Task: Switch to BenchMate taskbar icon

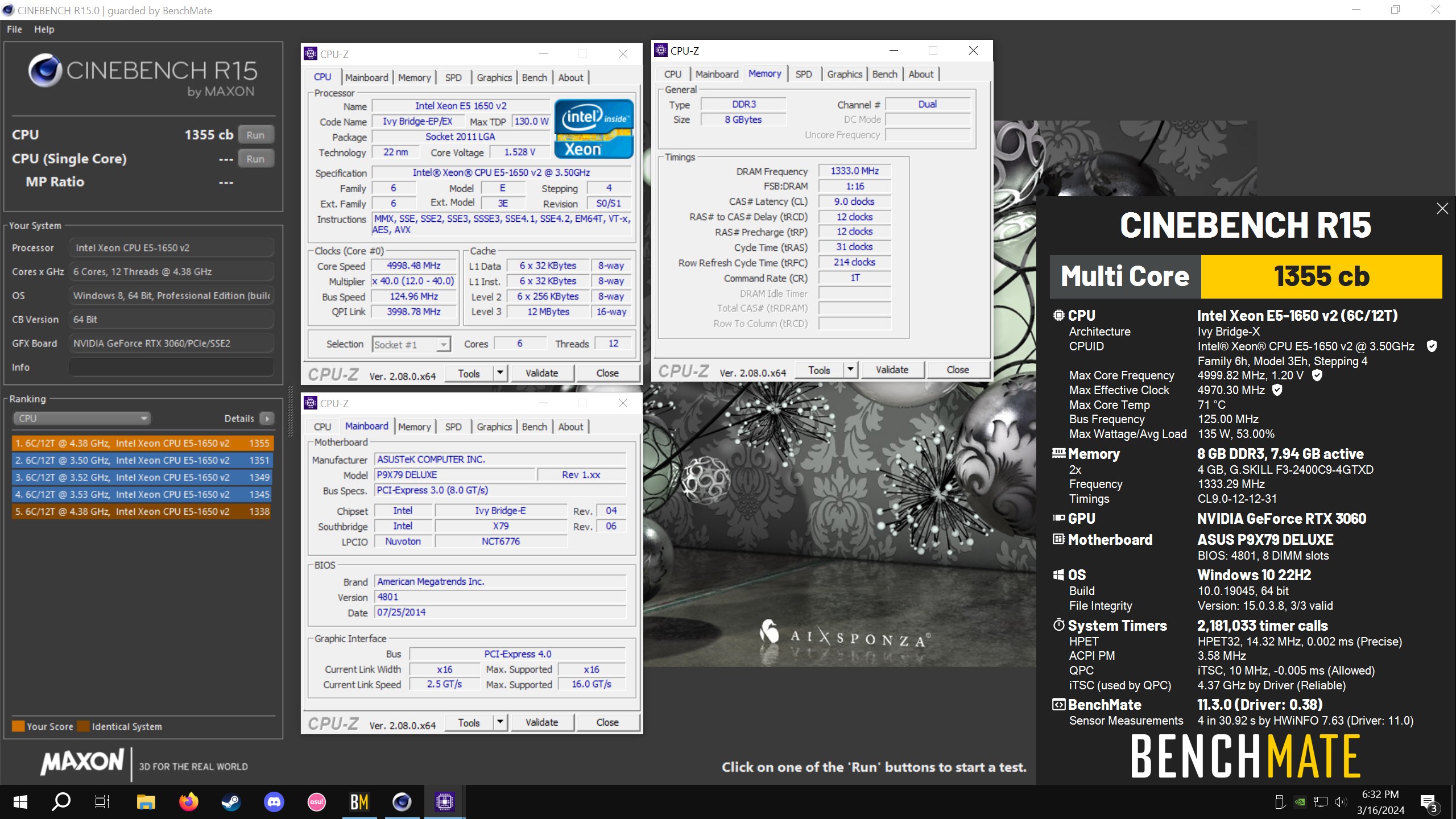Action: 359,802
